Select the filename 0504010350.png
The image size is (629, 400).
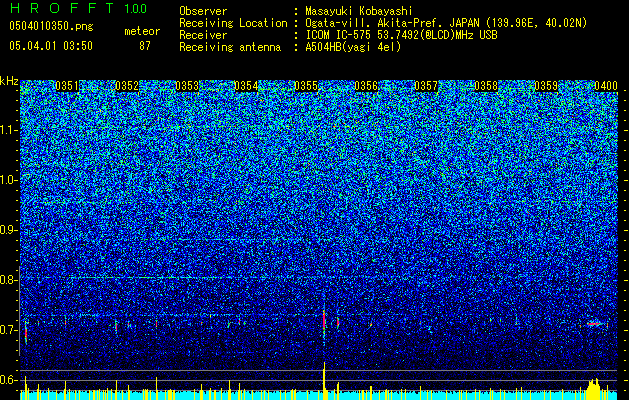[51, 27]
